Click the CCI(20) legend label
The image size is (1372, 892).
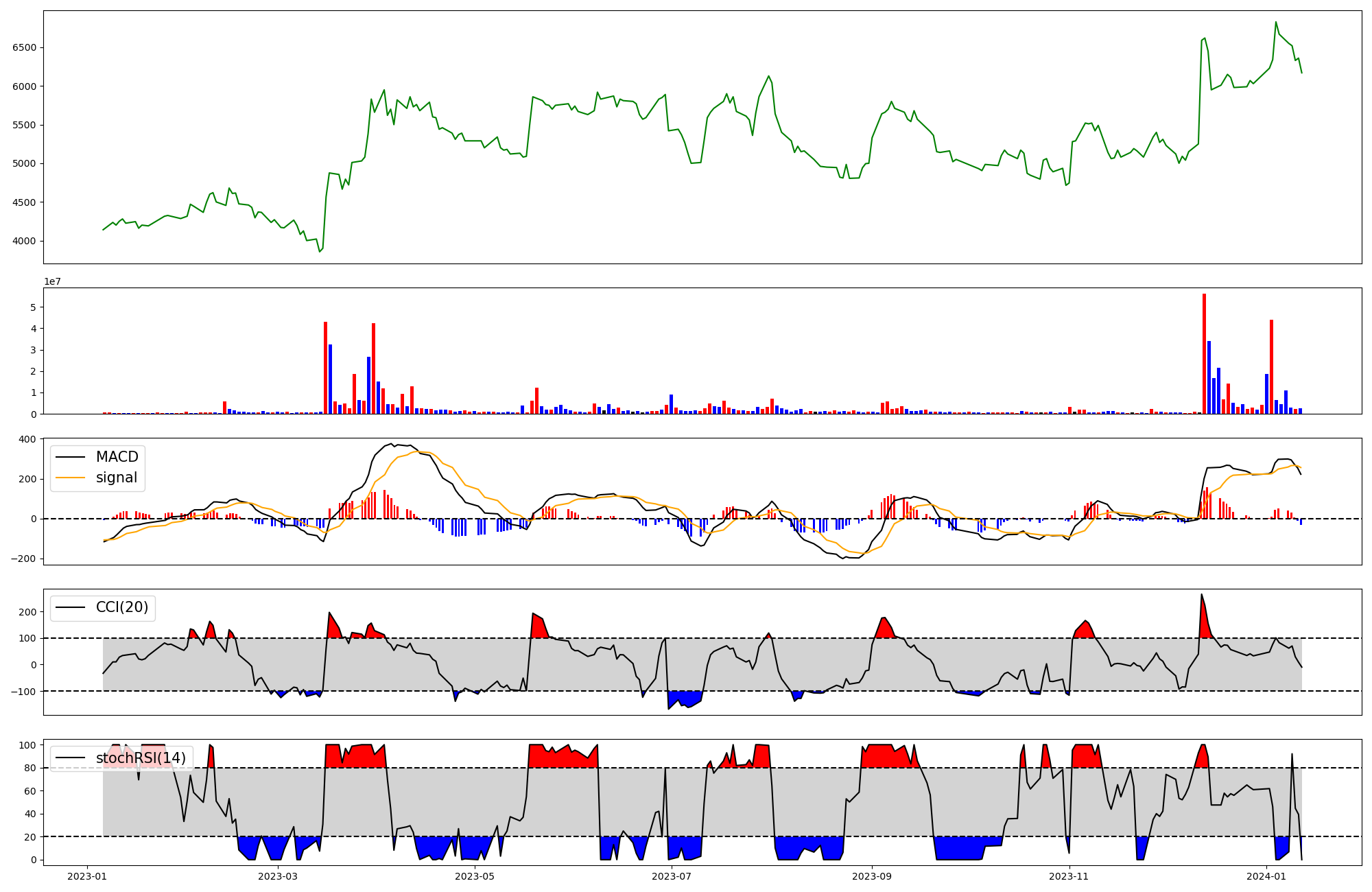point(122,607)
